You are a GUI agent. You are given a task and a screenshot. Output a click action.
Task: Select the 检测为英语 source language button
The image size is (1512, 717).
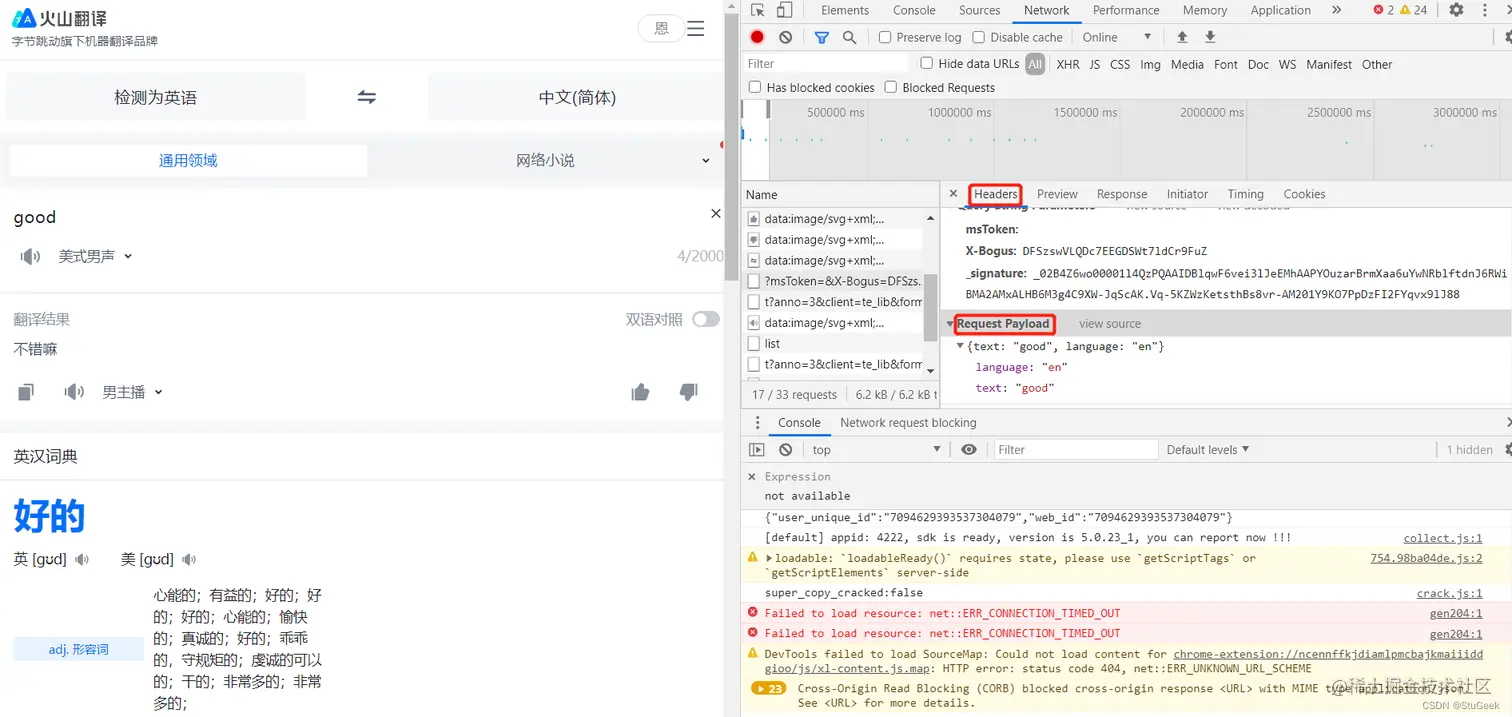click(x=156, y=97)
